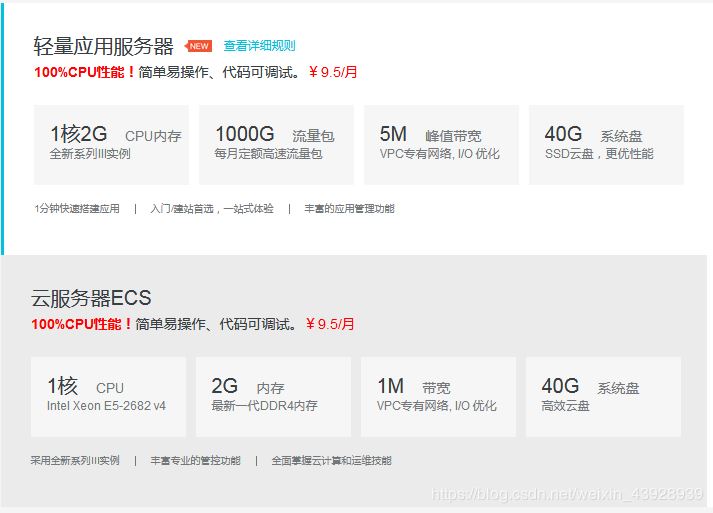Select the 云服务器ECS heading
The image size is (713, 513).
pyautogui.click(x=91, y=298)
